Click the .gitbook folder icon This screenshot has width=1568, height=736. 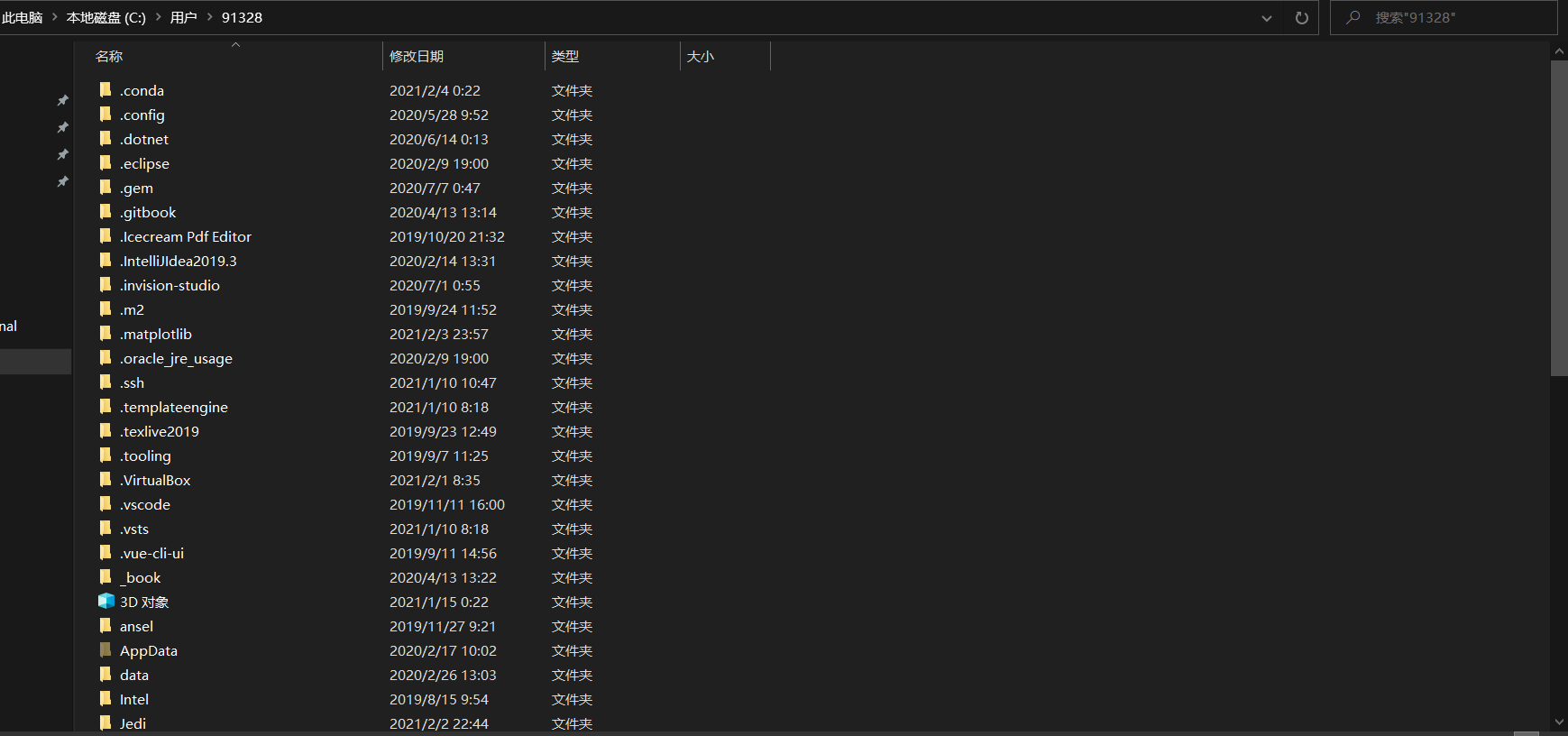pos(105,211)
